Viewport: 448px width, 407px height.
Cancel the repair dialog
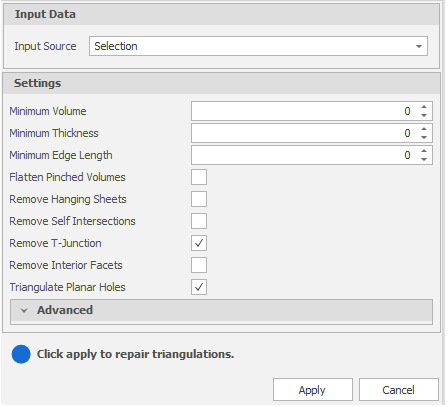coord(399,390)
